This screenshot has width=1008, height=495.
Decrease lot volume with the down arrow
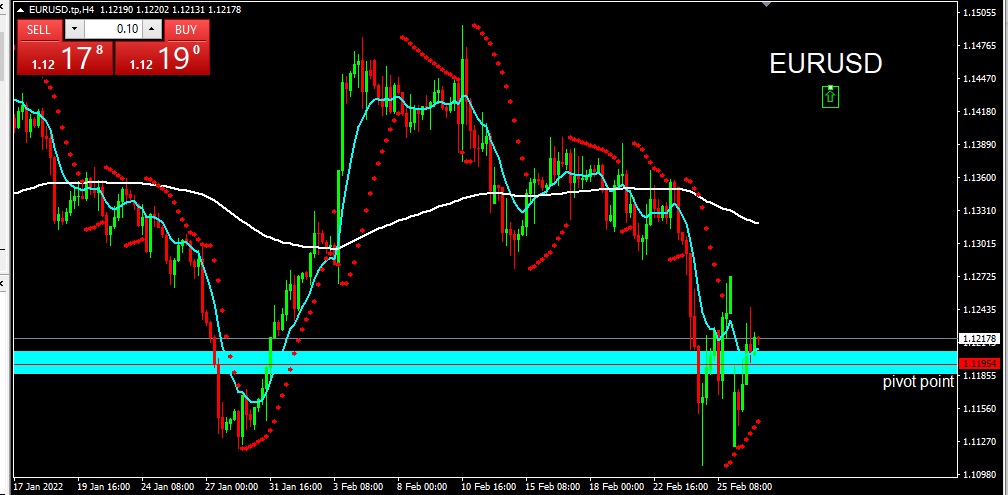pyautogui.click(x=75, y=29)
